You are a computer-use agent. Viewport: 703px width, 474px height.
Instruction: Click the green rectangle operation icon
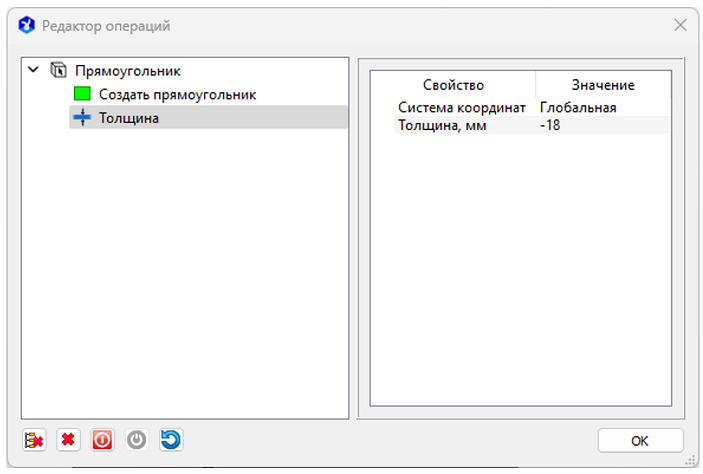82,94
